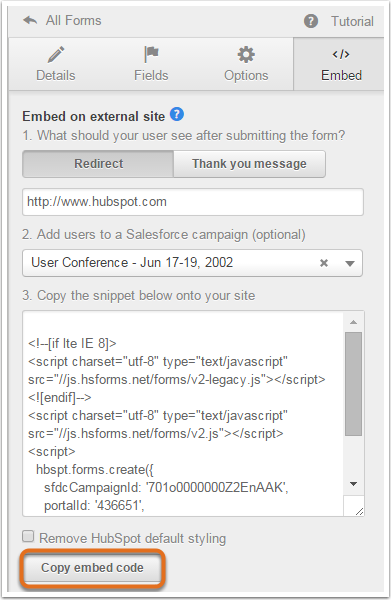This screenshot has height=600, width=391.
Task: Click the redirect URL input field
Action: pos(193,202)
